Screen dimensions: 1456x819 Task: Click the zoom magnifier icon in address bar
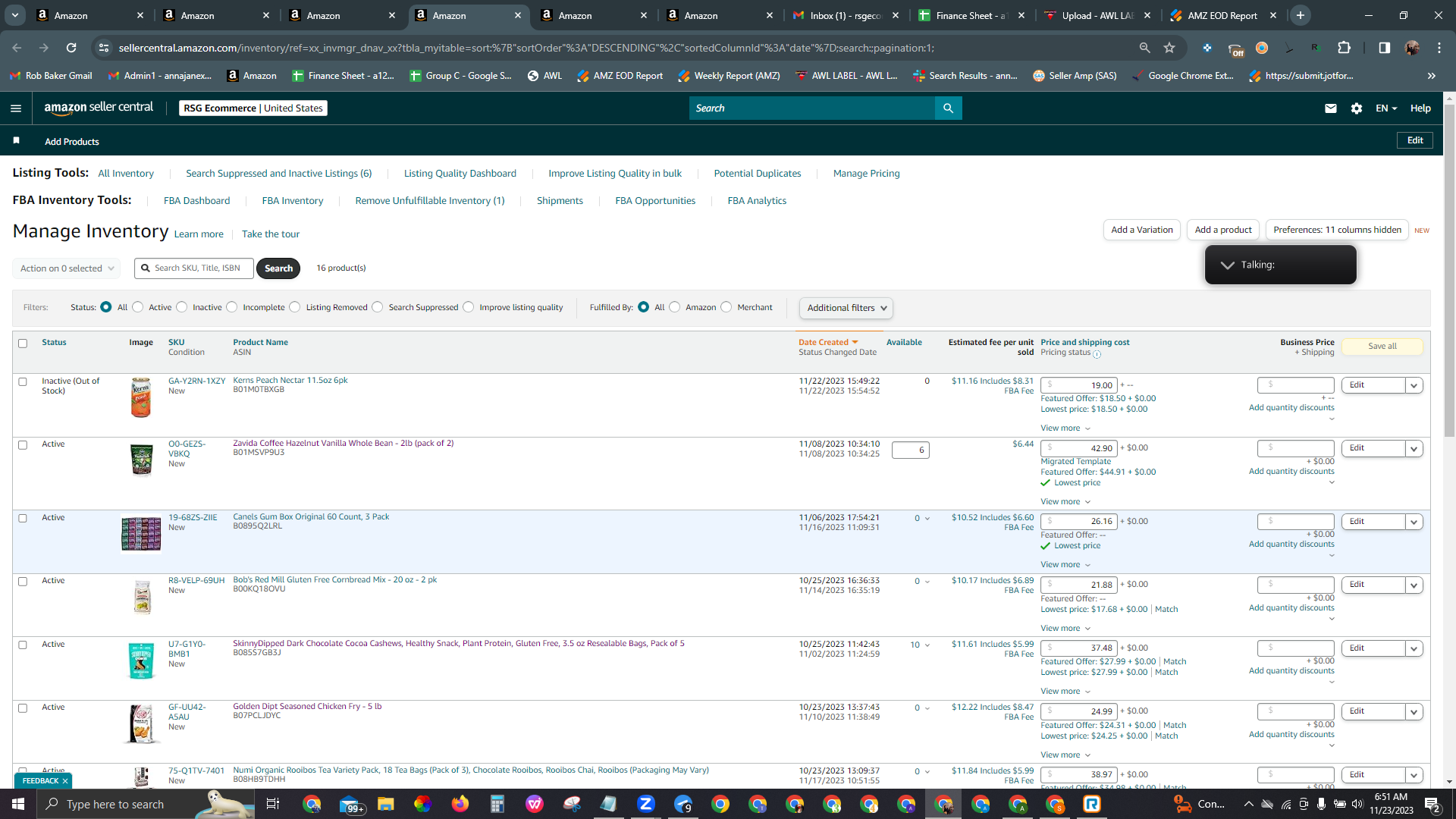(x=1144, y=48)
